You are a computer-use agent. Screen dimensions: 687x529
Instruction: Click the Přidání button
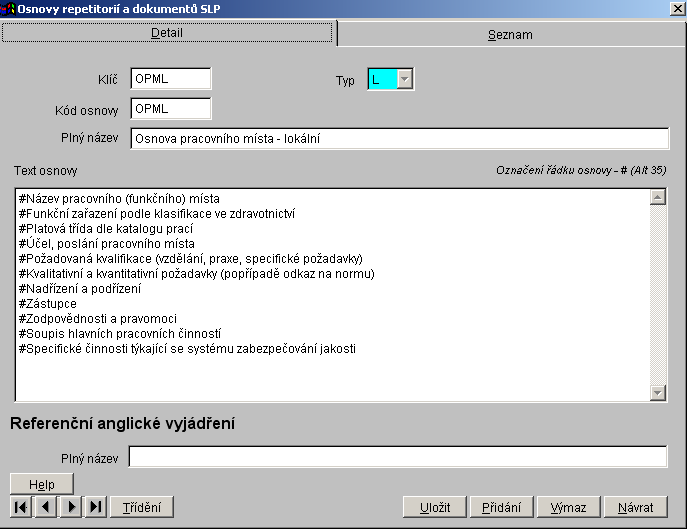tap(501, 507)
